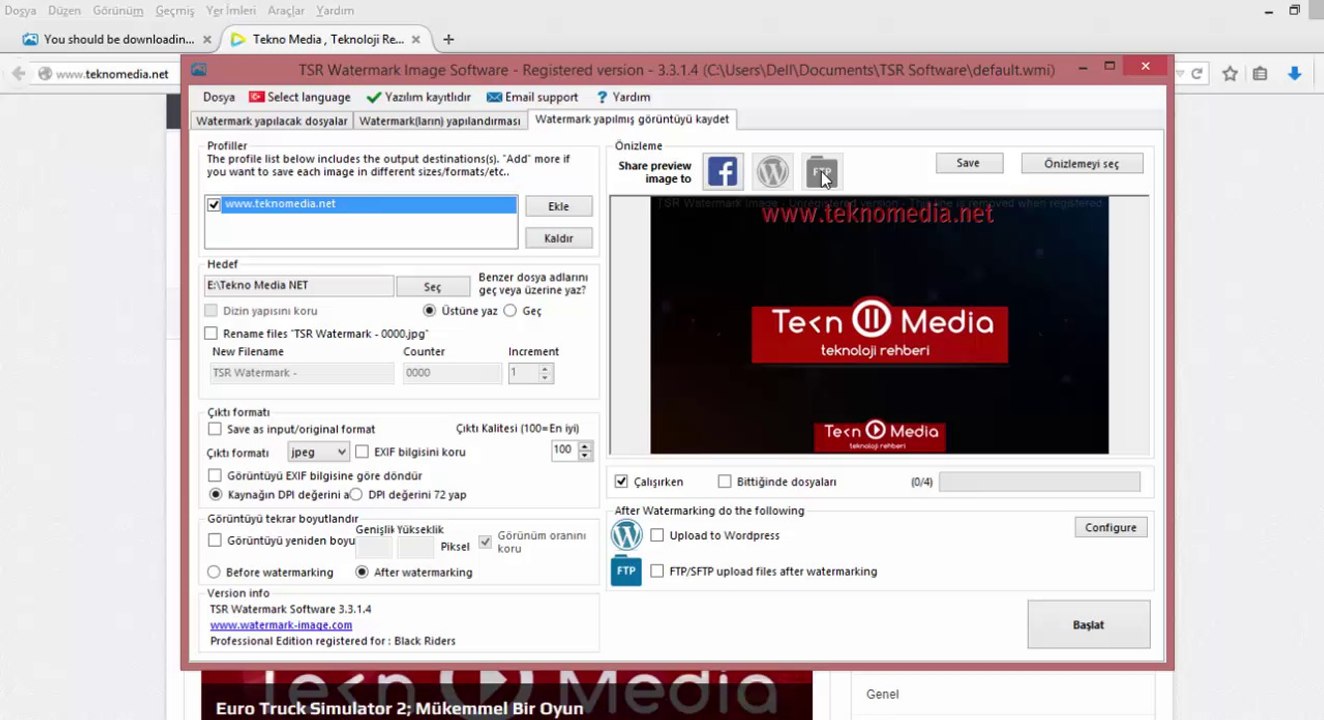Open the browser Geçmiş menu

coord(175,11)
